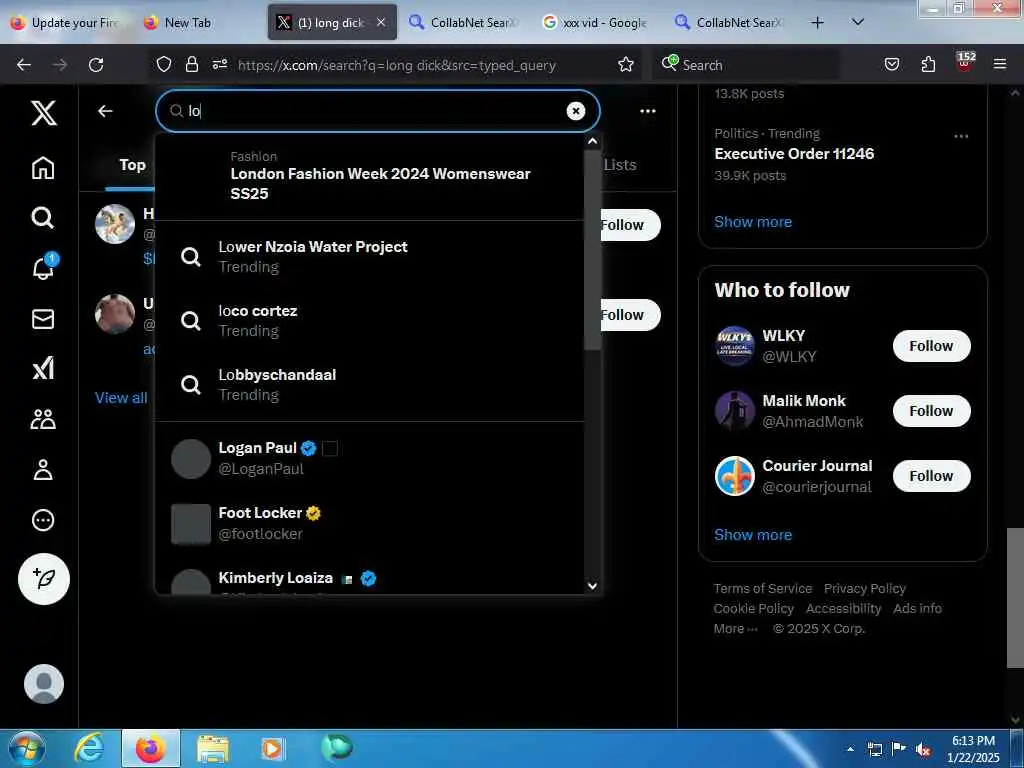Open Profile icon in sidebar
Image resolution: width=1024 pixels, height=768 pixels.
point(43,470)
